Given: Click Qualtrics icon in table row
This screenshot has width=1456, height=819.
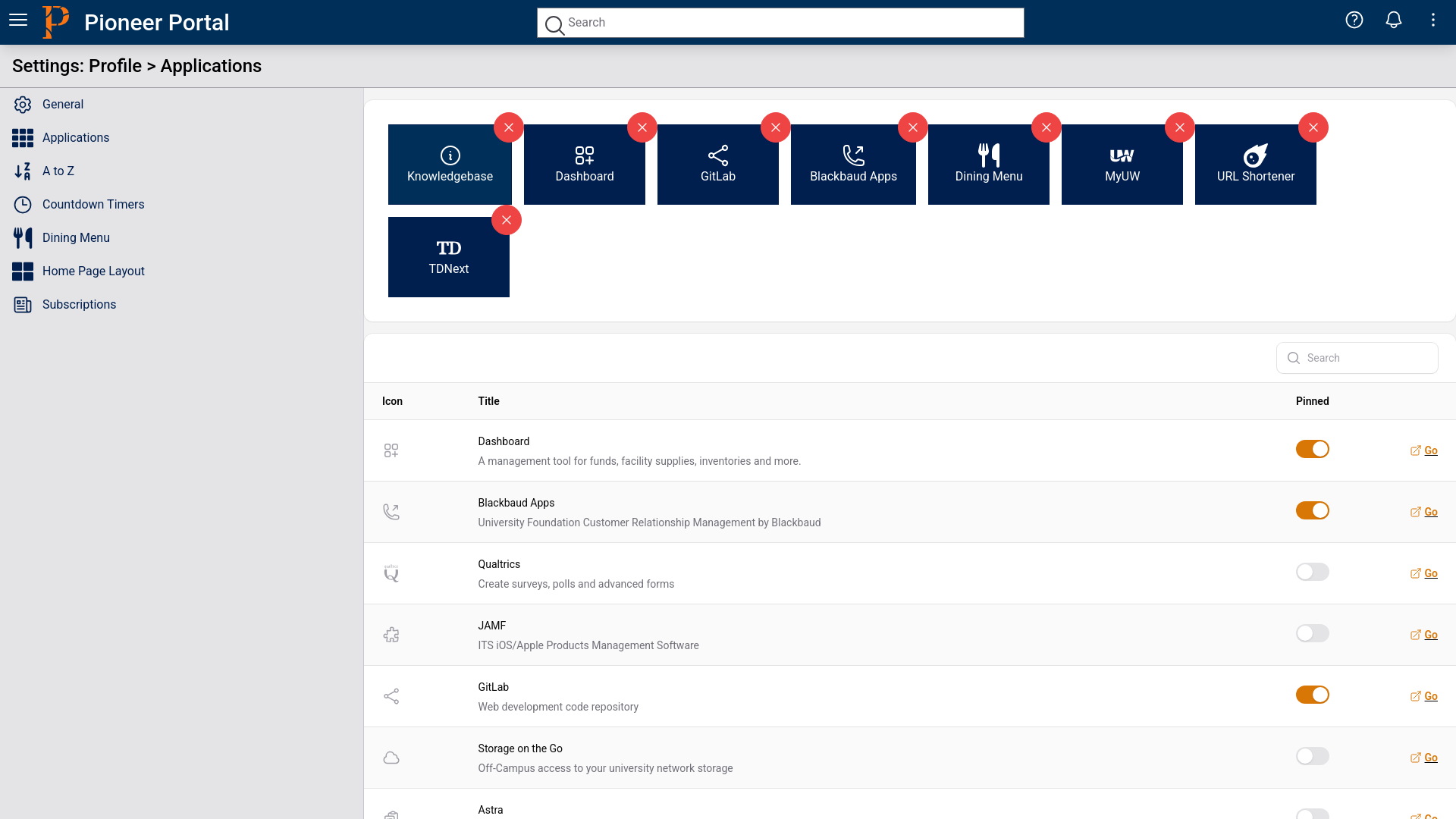Looking at the screenshot, I should pyautogui.click(x=391, y=573).
